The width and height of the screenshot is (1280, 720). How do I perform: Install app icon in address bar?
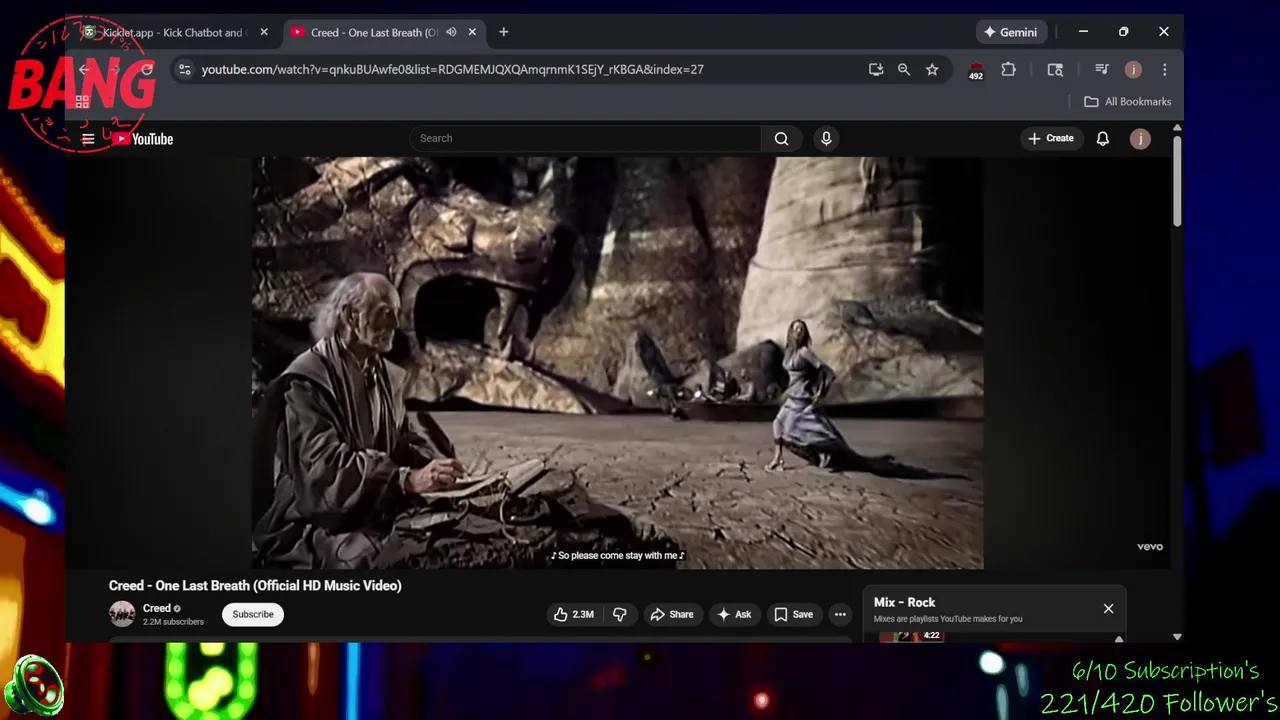tap(876, 69)
